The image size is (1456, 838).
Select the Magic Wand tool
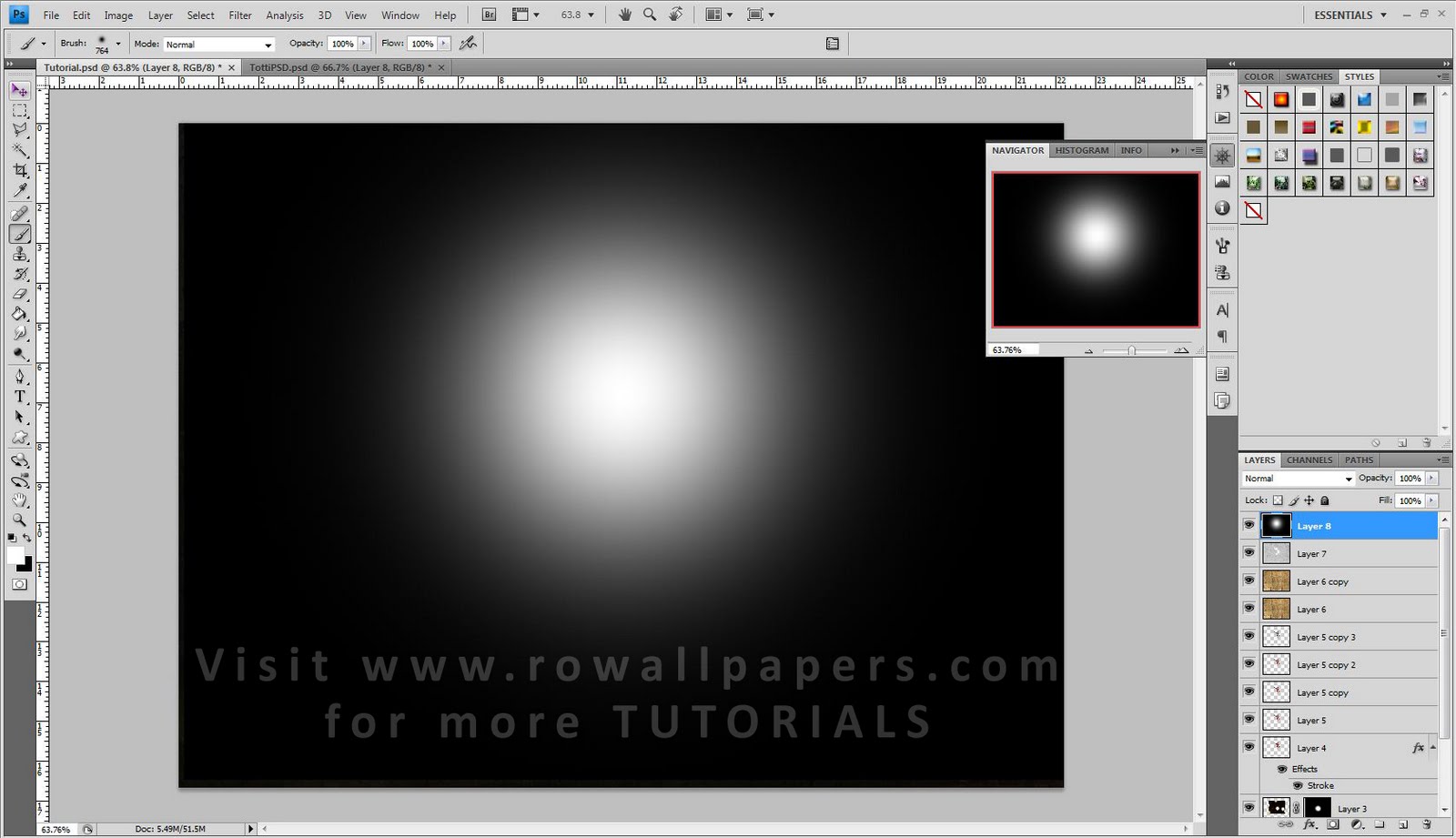click(19, 150)
